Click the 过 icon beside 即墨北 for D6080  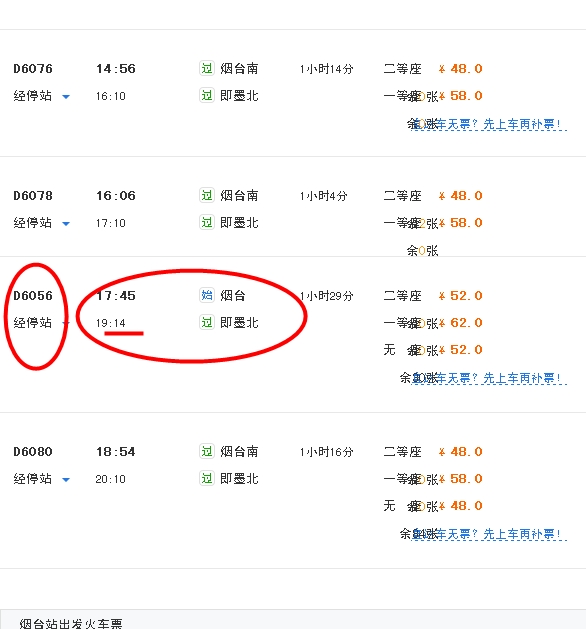click(x=207, y=479)
